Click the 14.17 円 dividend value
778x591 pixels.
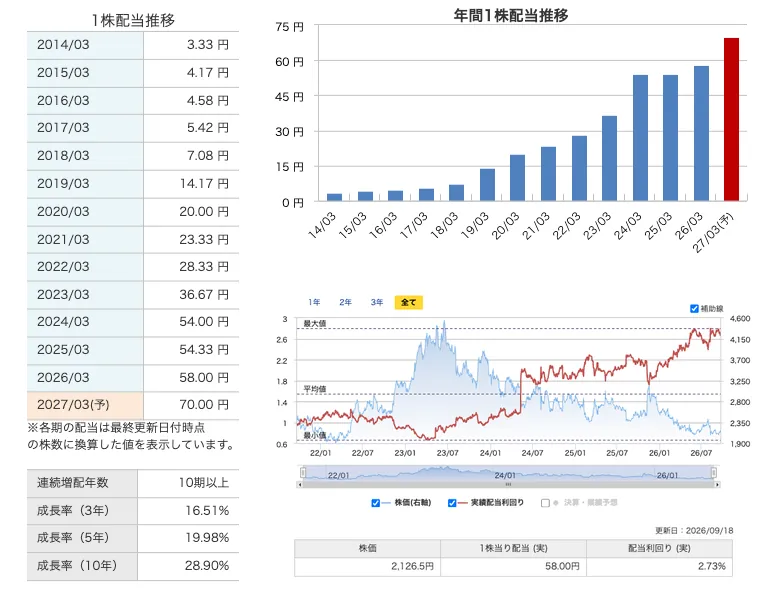(204, 184)
